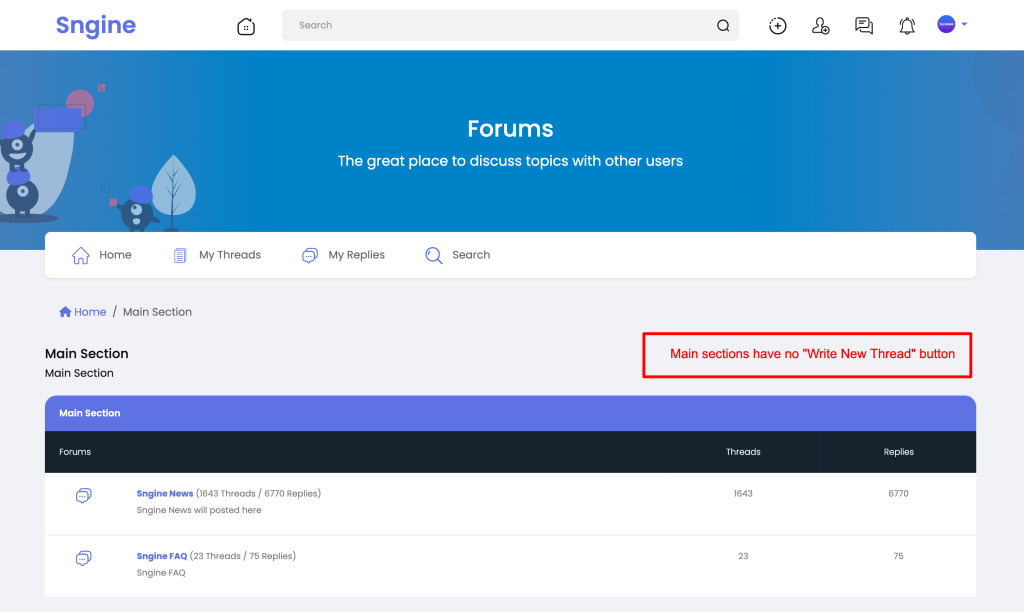Click the Sngine logo
Viewport: 1024px width, 612px height.
[96, 25]
